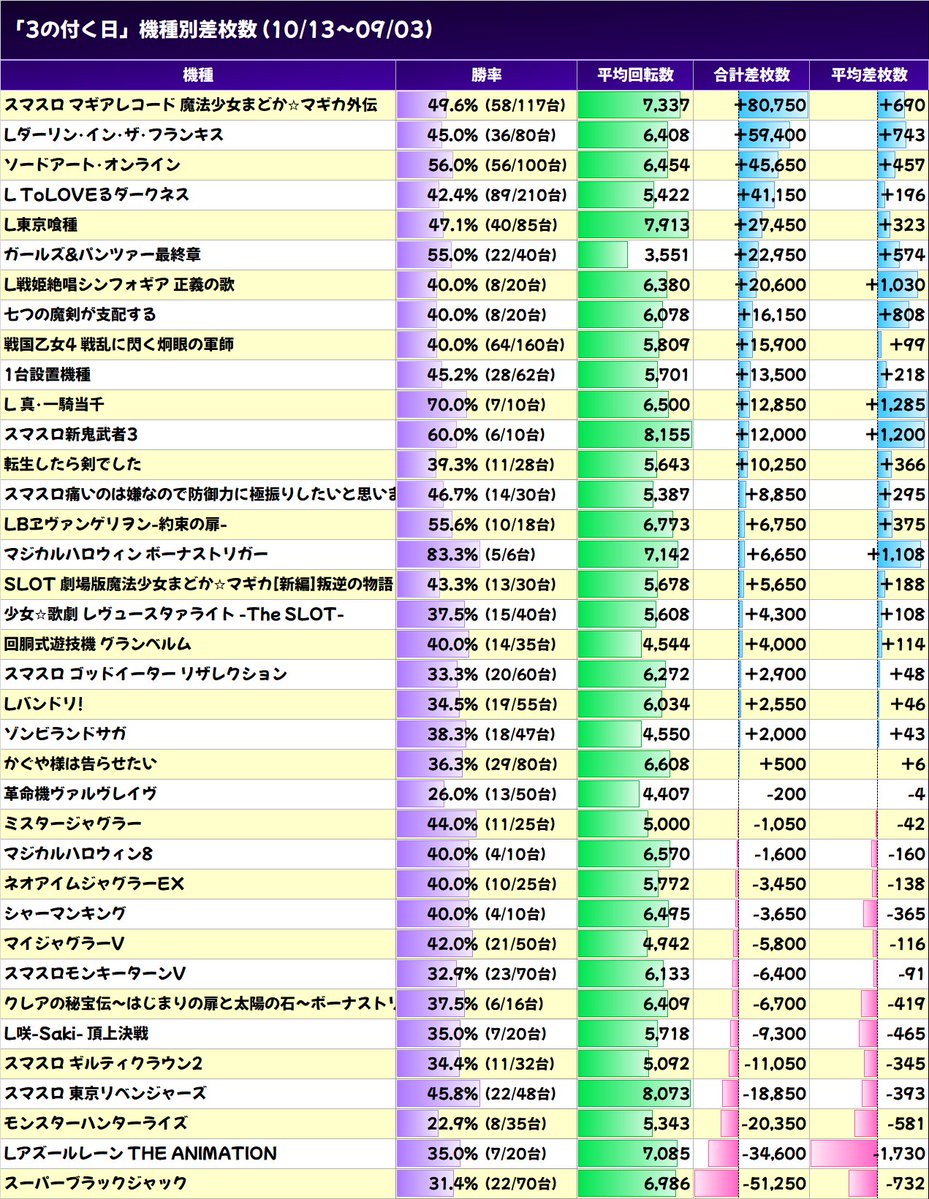This screenshot has width=929, height=1199.
Task: Click the 平均回転数 column header
Action: pyautogui.click(x=635, y=75)
